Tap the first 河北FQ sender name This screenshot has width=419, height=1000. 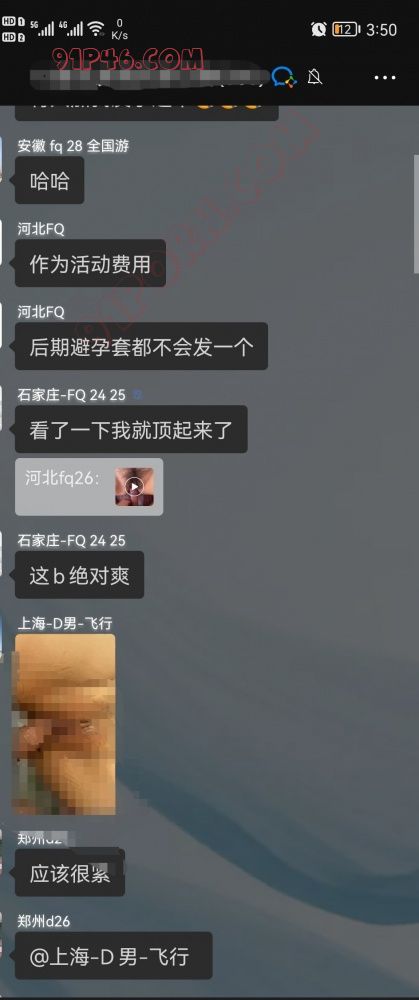(x=40, y=229)
